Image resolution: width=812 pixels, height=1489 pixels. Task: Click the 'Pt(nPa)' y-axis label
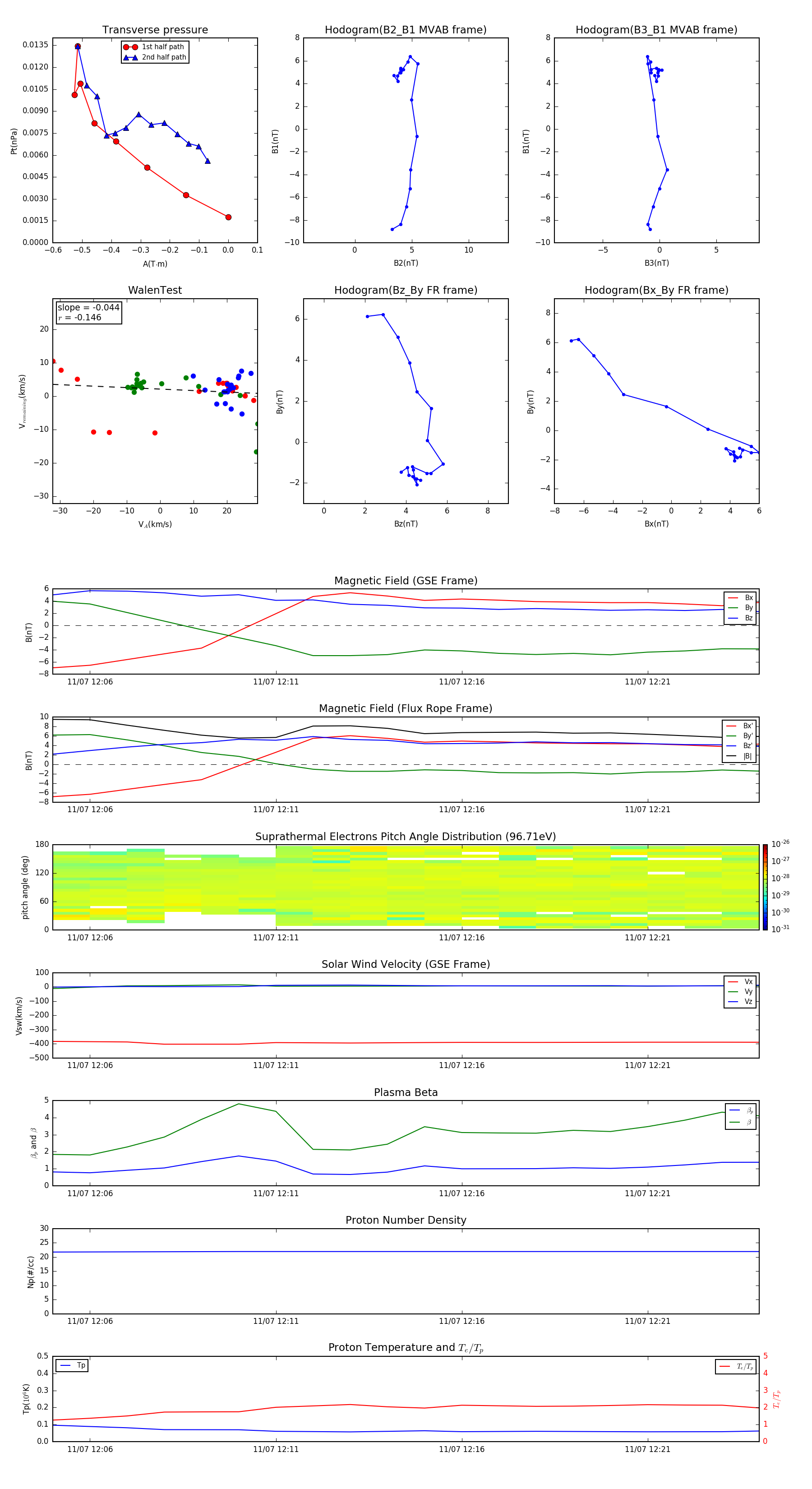pos(14,141)
